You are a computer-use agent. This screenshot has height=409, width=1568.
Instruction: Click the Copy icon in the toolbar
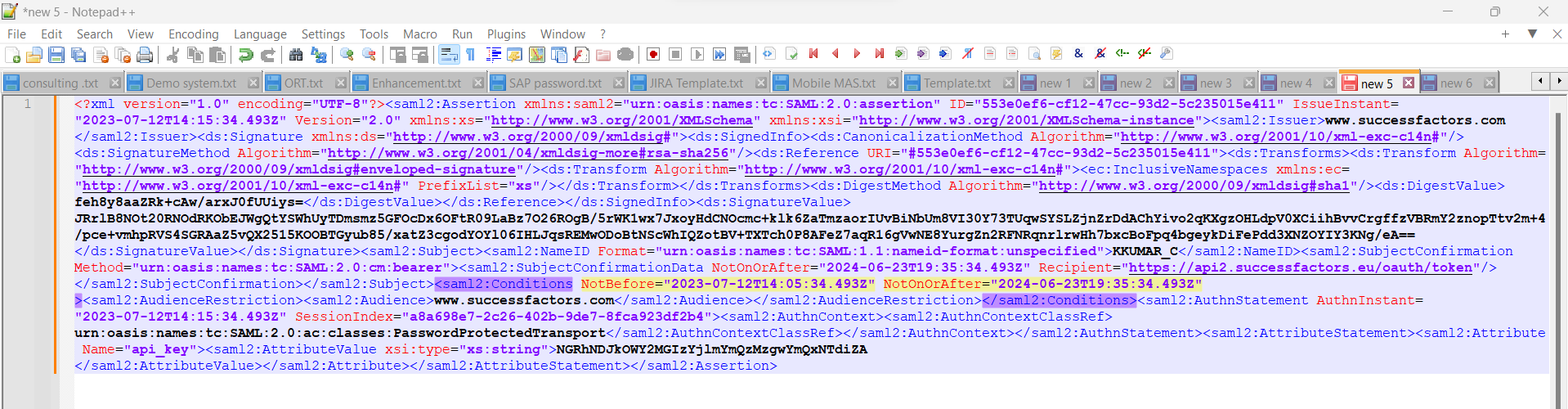(x=195, y=55)
